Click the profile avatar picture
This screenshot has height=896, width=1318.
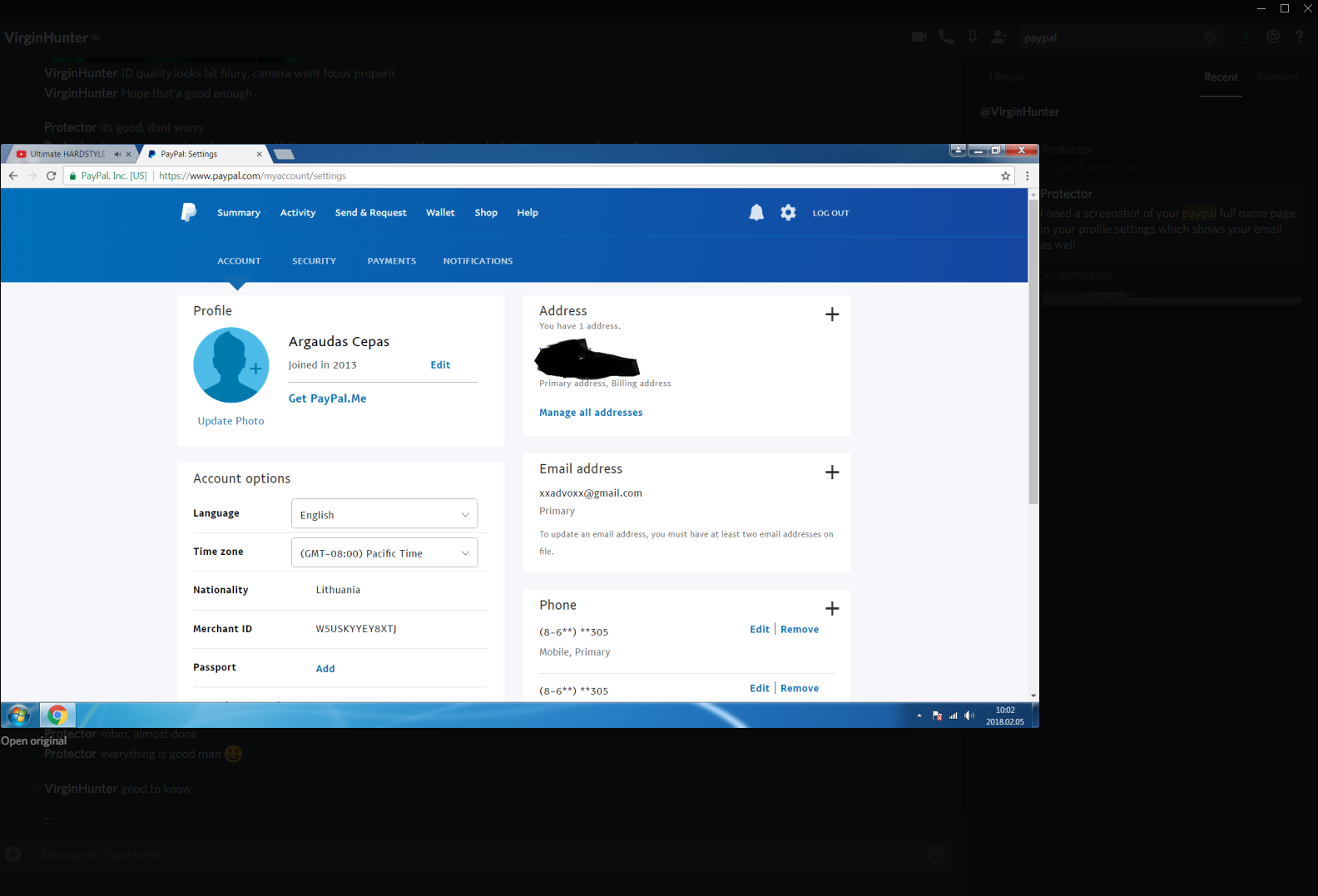click(231, 365)
